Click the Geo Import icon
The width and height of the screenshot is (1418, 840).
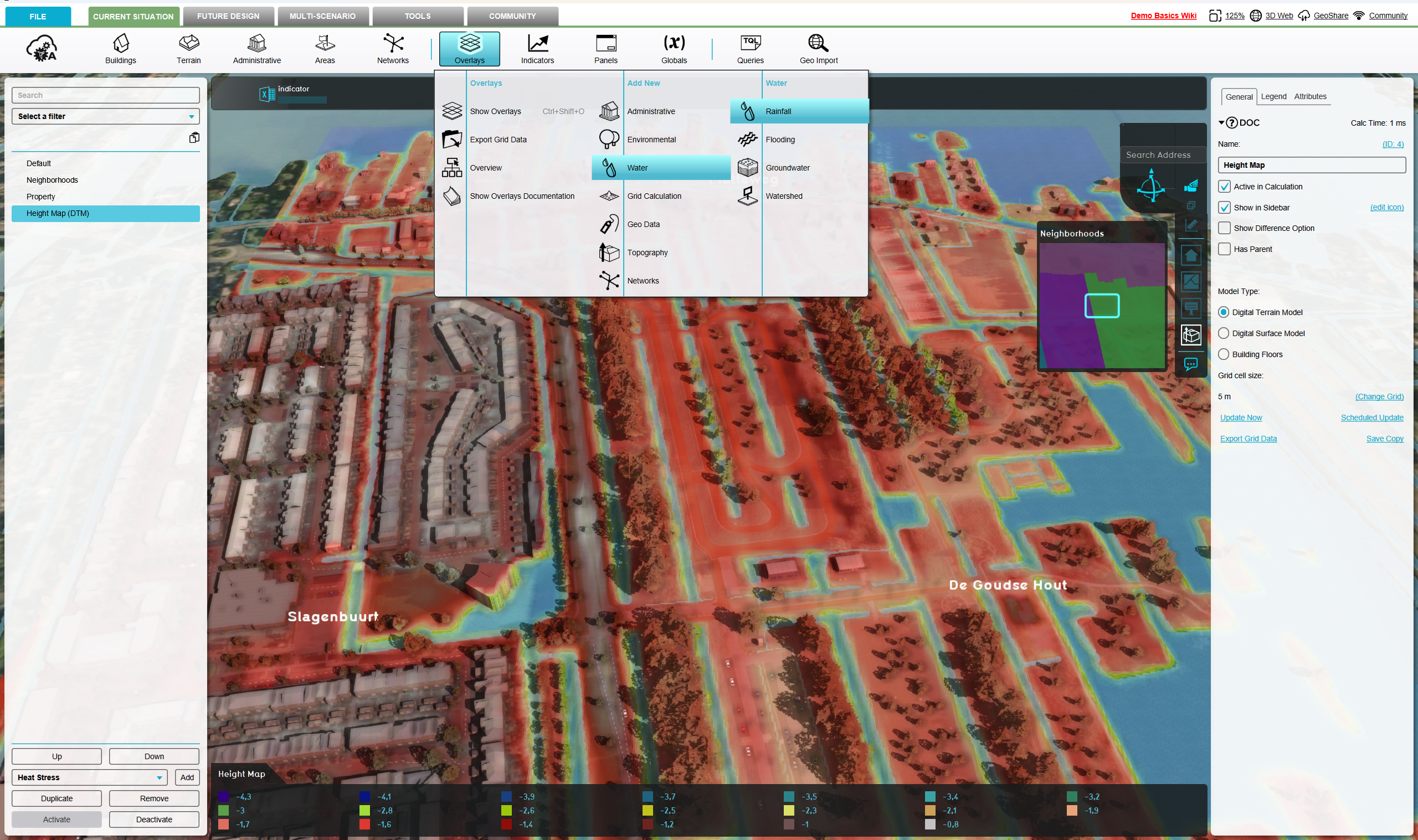pos(818,48)
